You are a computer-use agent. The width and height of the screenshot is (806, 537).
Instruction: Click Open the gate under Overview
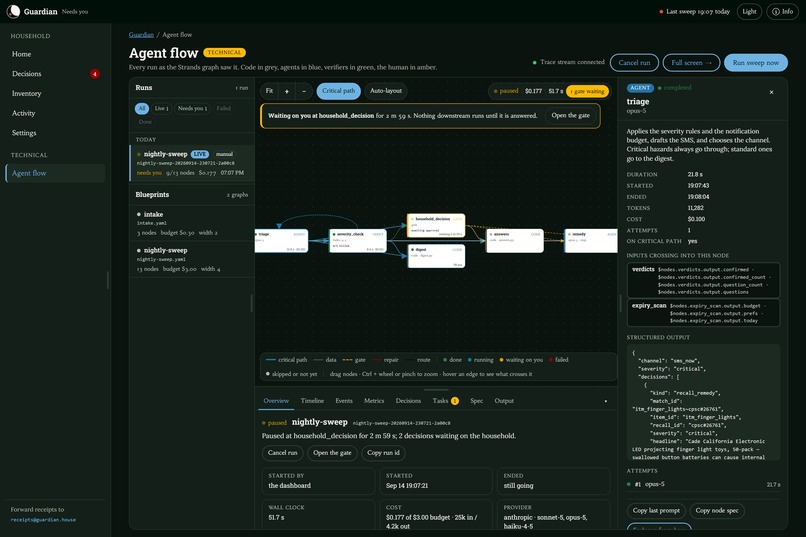tap(332, 453)
